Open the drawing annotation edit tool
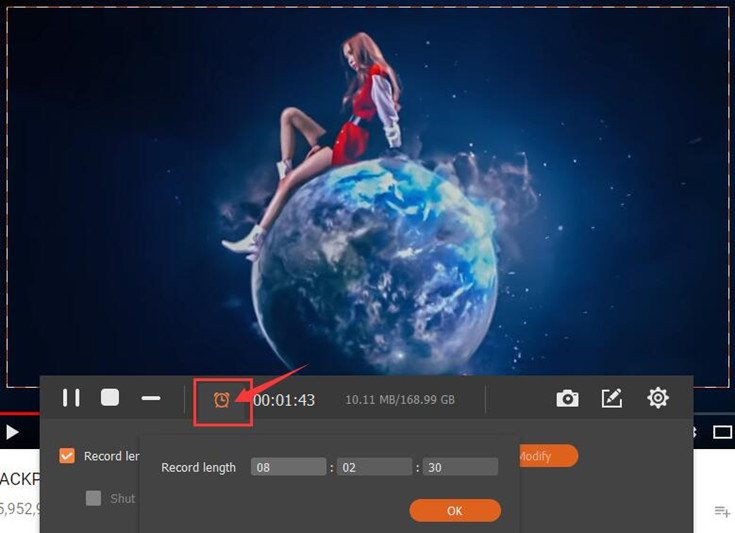This screenshot has width=735, height=533. (x=612, y=398)
